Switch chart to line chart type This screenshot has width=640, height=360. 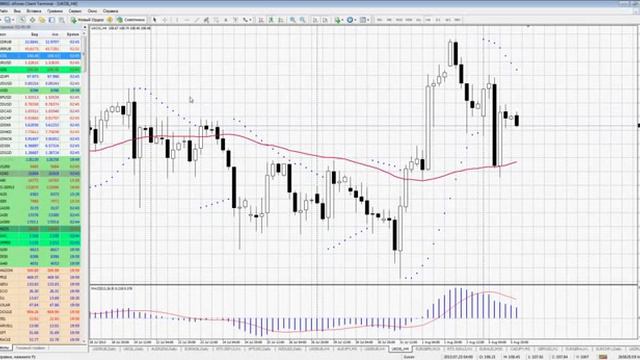click(x=281, y=20)
